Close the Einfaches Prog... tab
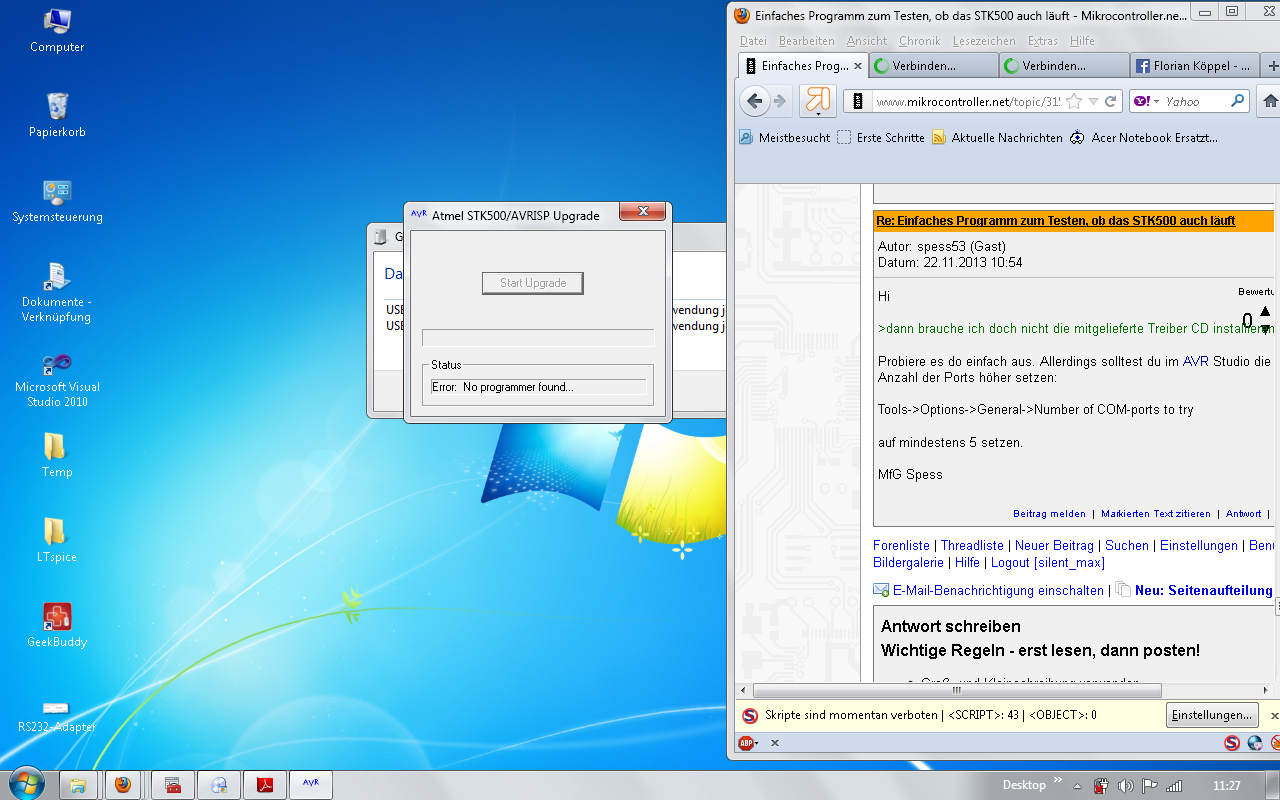Image resolution: width=1280 pixels, height=800 pixels. (857, 66)
